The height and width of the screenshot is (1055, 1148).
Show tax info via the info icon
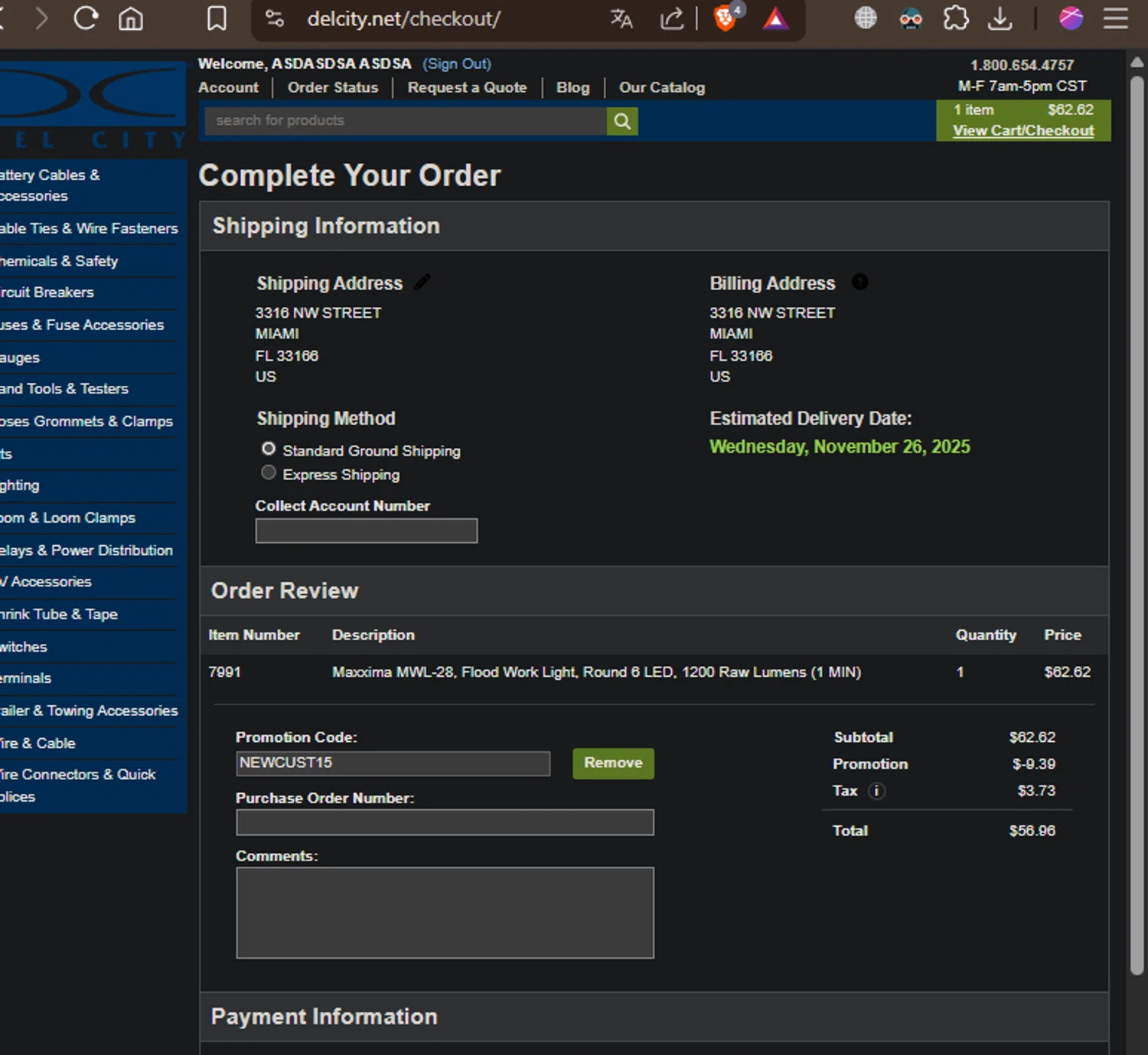[x=877, y=791]
